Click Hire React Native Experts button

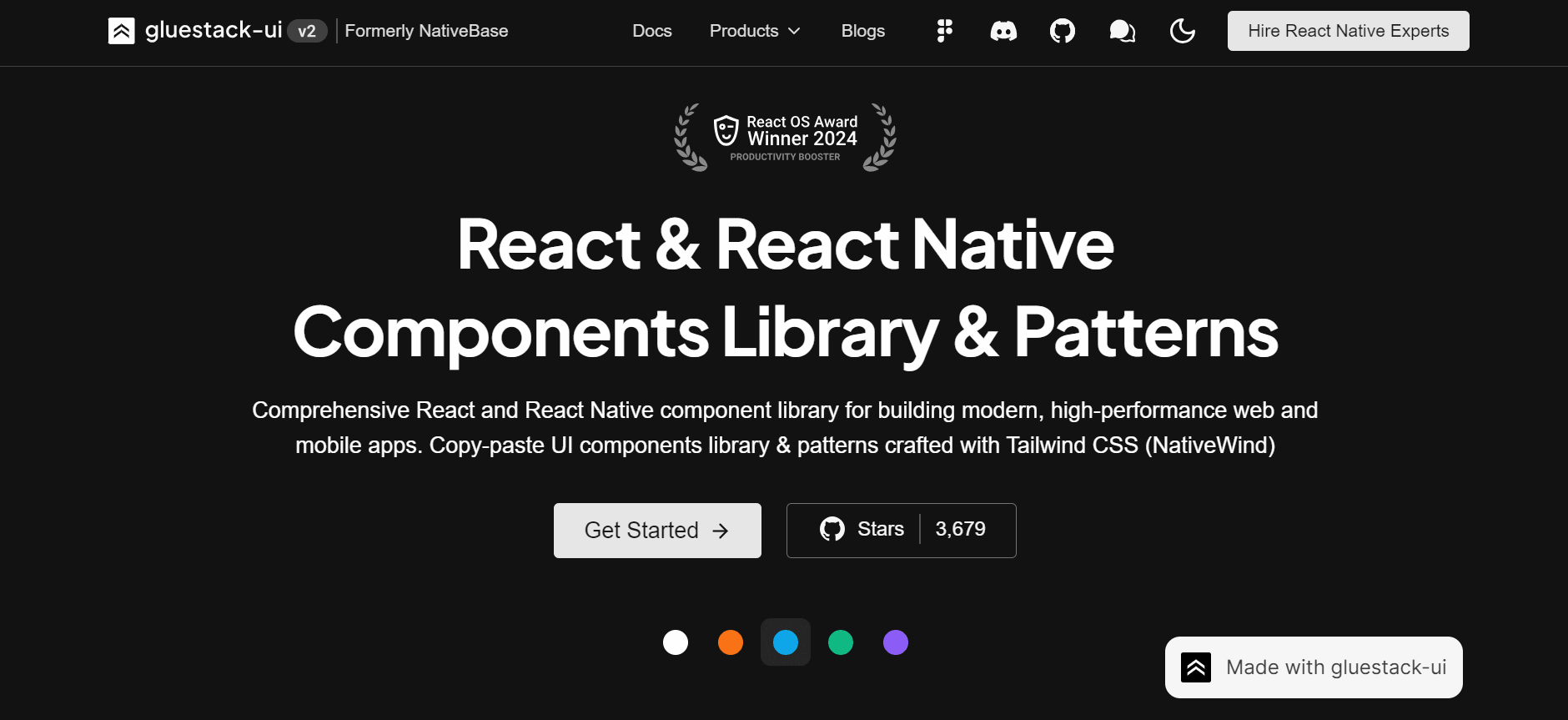tap(1348, 31)
